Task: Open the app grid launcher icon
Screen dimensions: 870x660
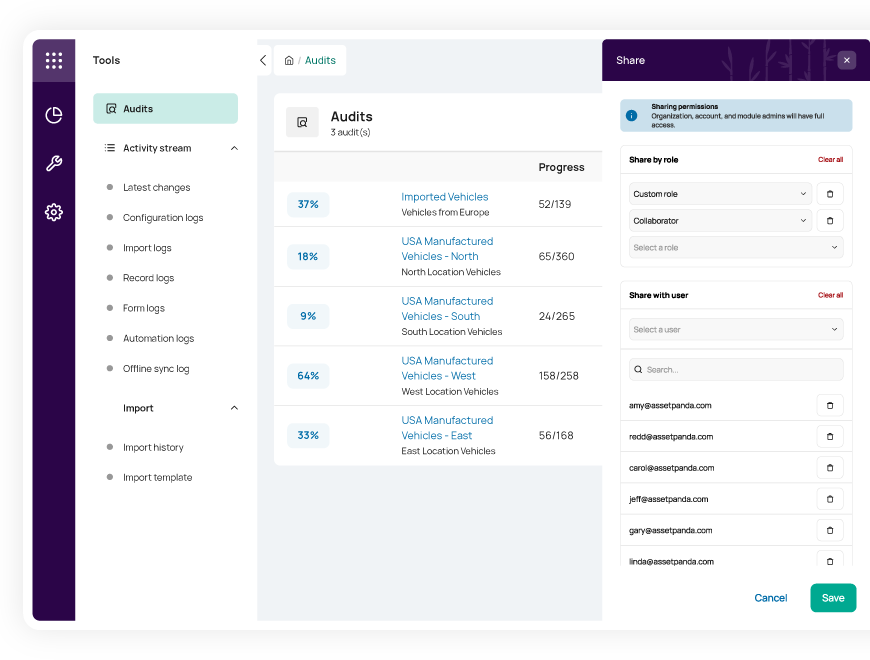Action: coord(54,60)
